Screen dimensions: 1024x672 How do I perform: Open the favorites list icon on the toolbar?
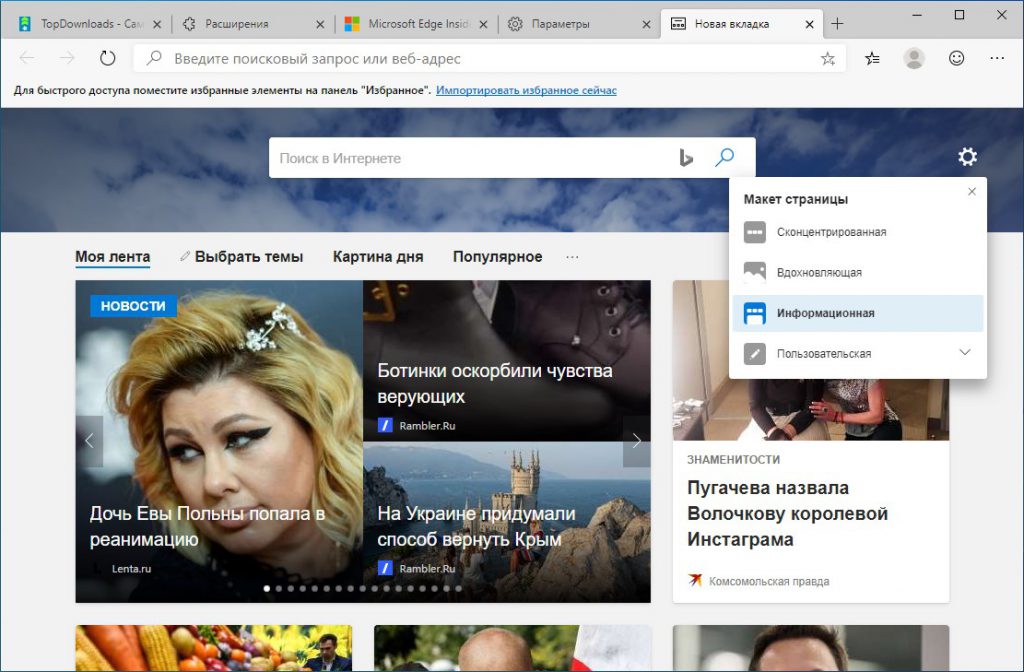(x=871, y=58)
